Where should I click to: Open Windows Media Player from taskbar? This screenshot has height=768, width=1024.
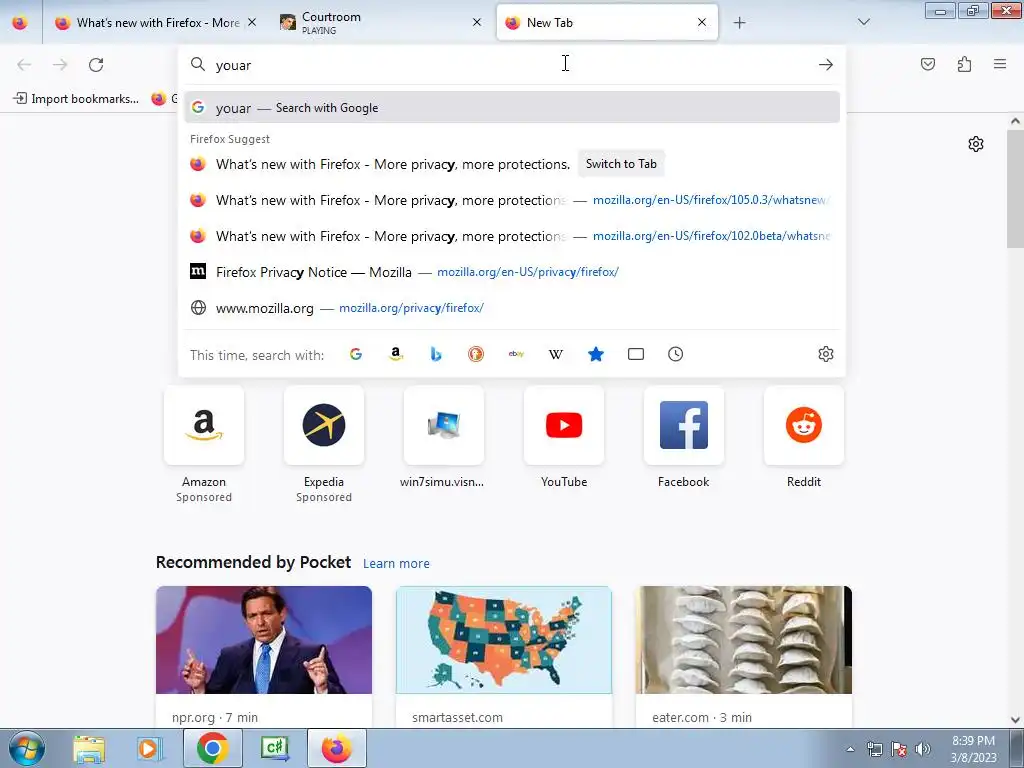[150, 748]
